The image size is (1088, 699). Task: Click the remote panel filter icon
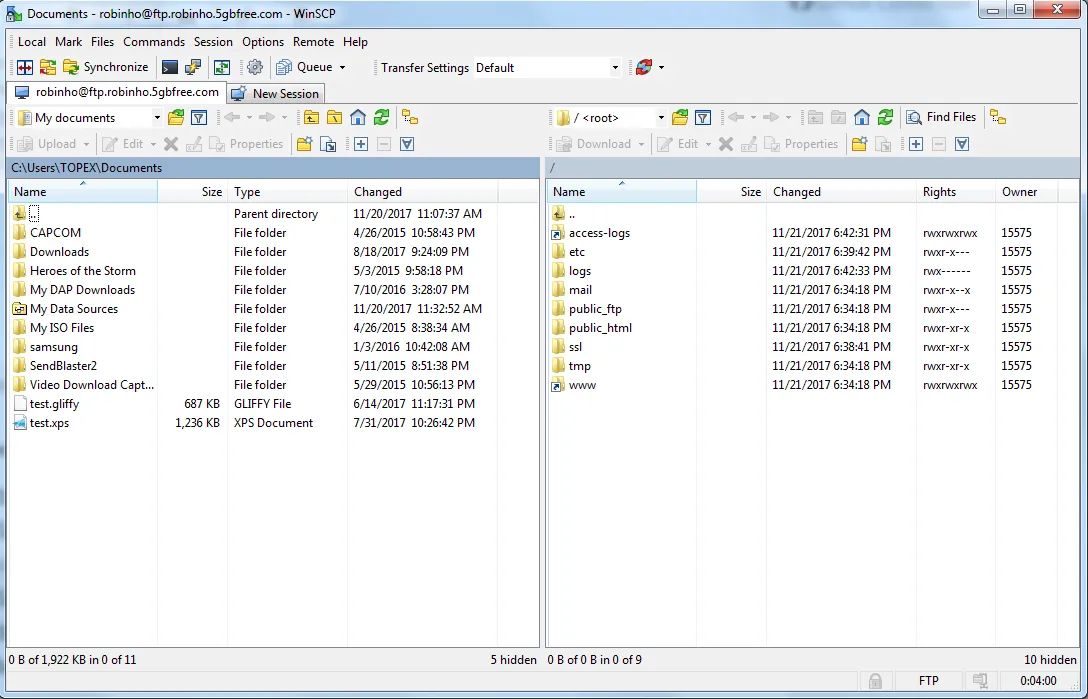click(x=703, y=117)
